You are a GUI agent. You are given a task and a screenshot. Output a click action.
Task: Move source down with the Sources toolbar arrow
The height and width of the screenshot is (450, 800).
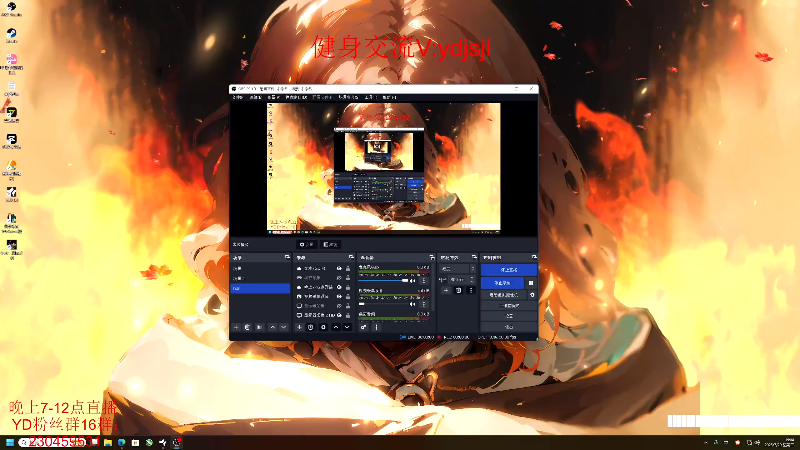347,327
